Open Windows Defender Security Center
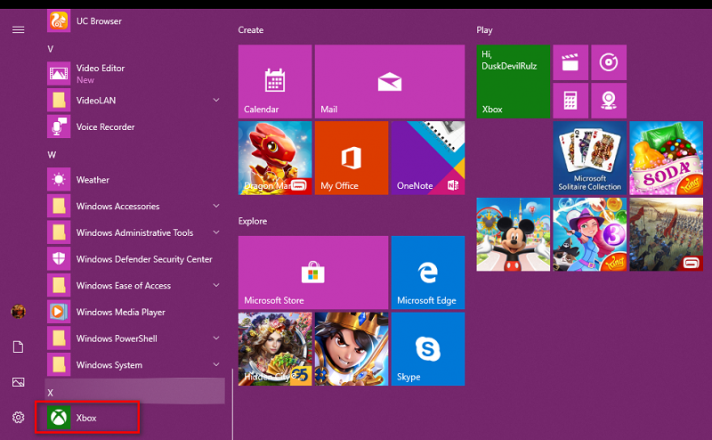 point(135,259)
